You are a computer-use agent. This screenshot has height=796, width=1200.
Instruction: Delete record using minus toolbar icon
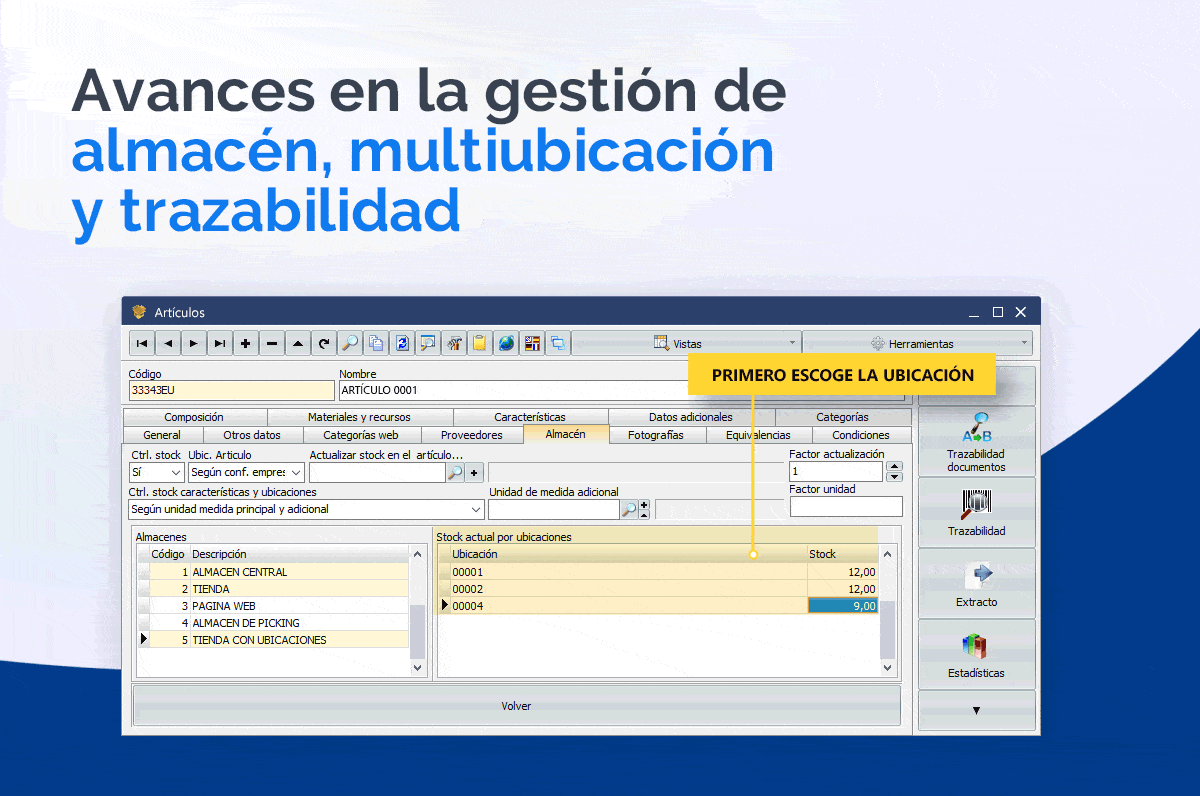tap(272, 344)
